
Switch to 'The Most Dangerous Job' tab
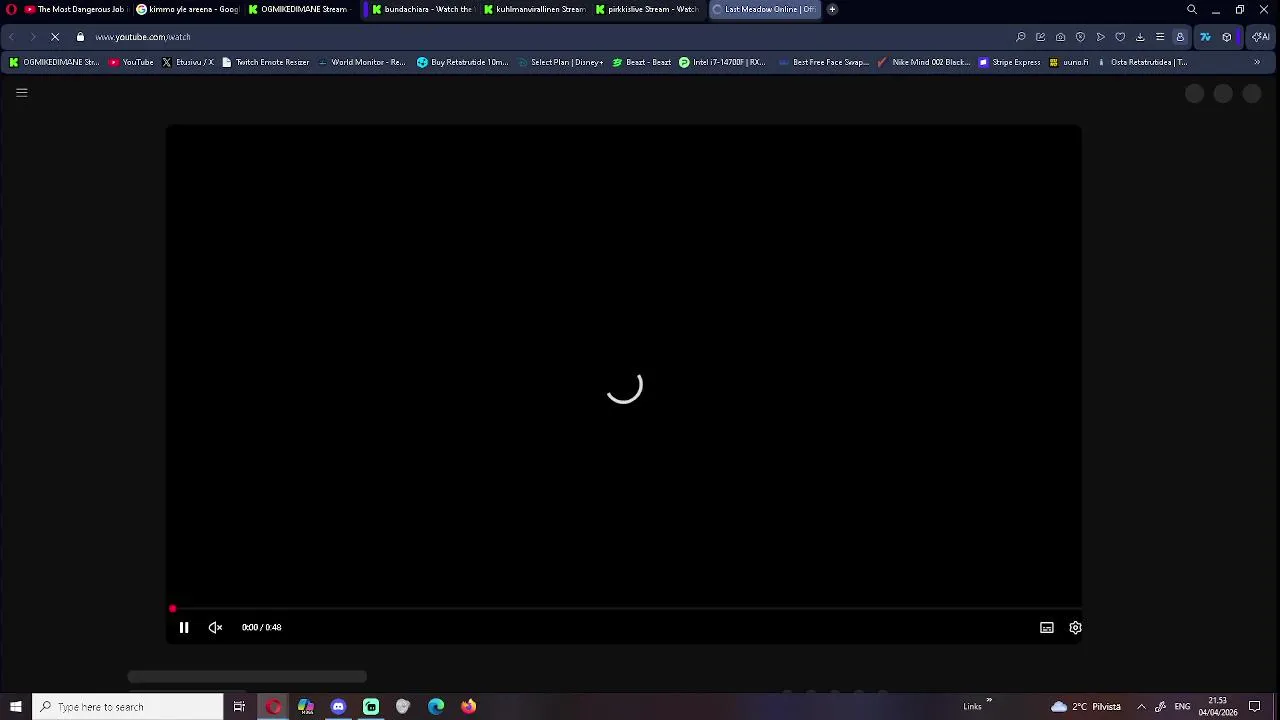[76, 9]
